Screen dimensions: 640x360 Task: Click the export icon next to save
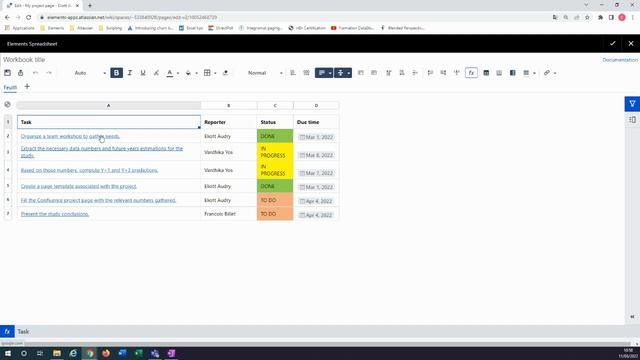point(20,73)
